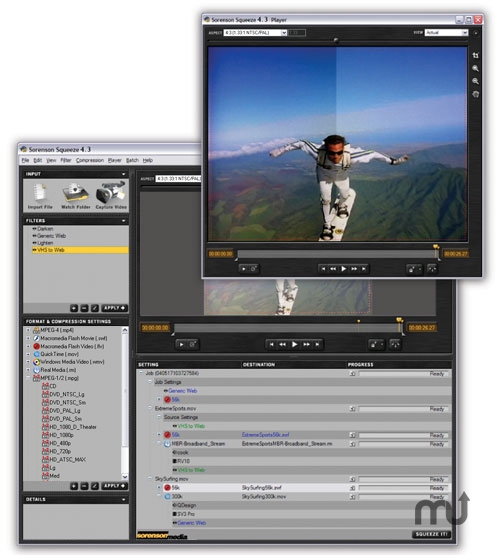The height and width of the screenshot is (555, 500).
Task: Skip to end in main window transport
Action: tap(317, 344)
